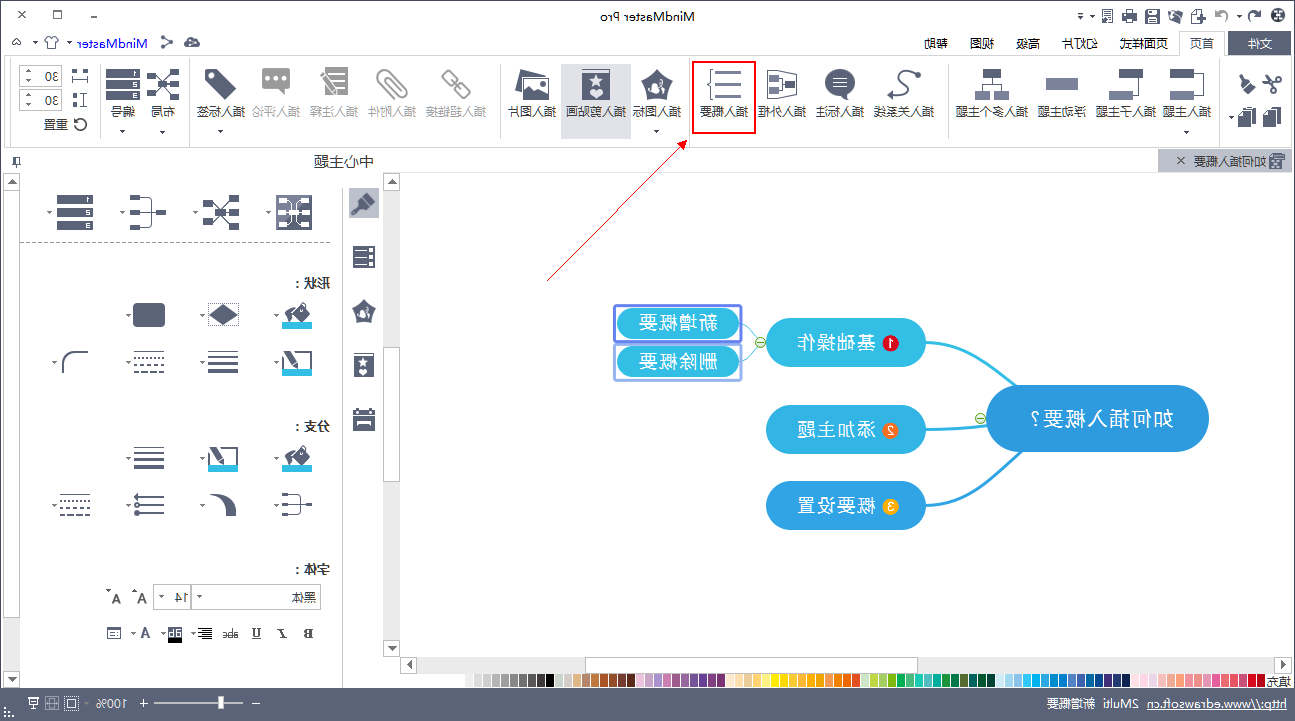
Task: Click the Insert Note (插入注释) icon
Action: [333, 84]
